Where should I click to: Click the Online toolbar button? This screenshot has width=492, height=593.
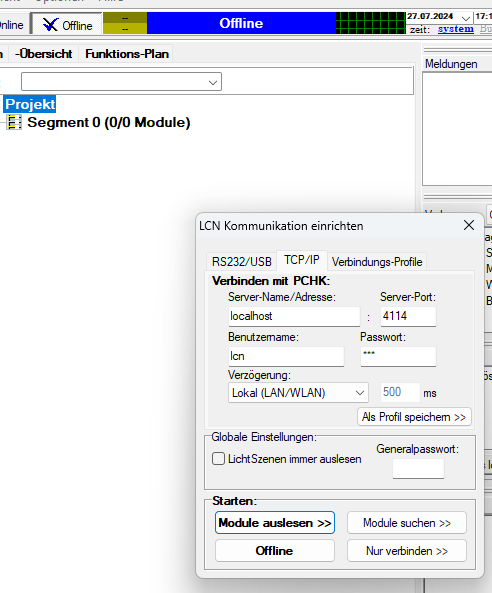click(x=13, y=25)
